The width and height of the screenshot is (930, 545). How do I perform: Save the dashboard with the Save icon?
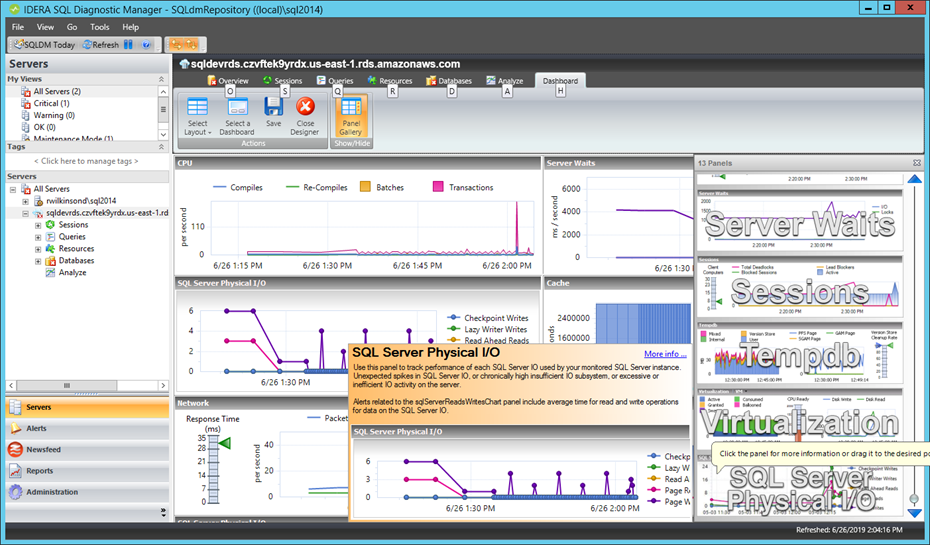tap(273, 107)
